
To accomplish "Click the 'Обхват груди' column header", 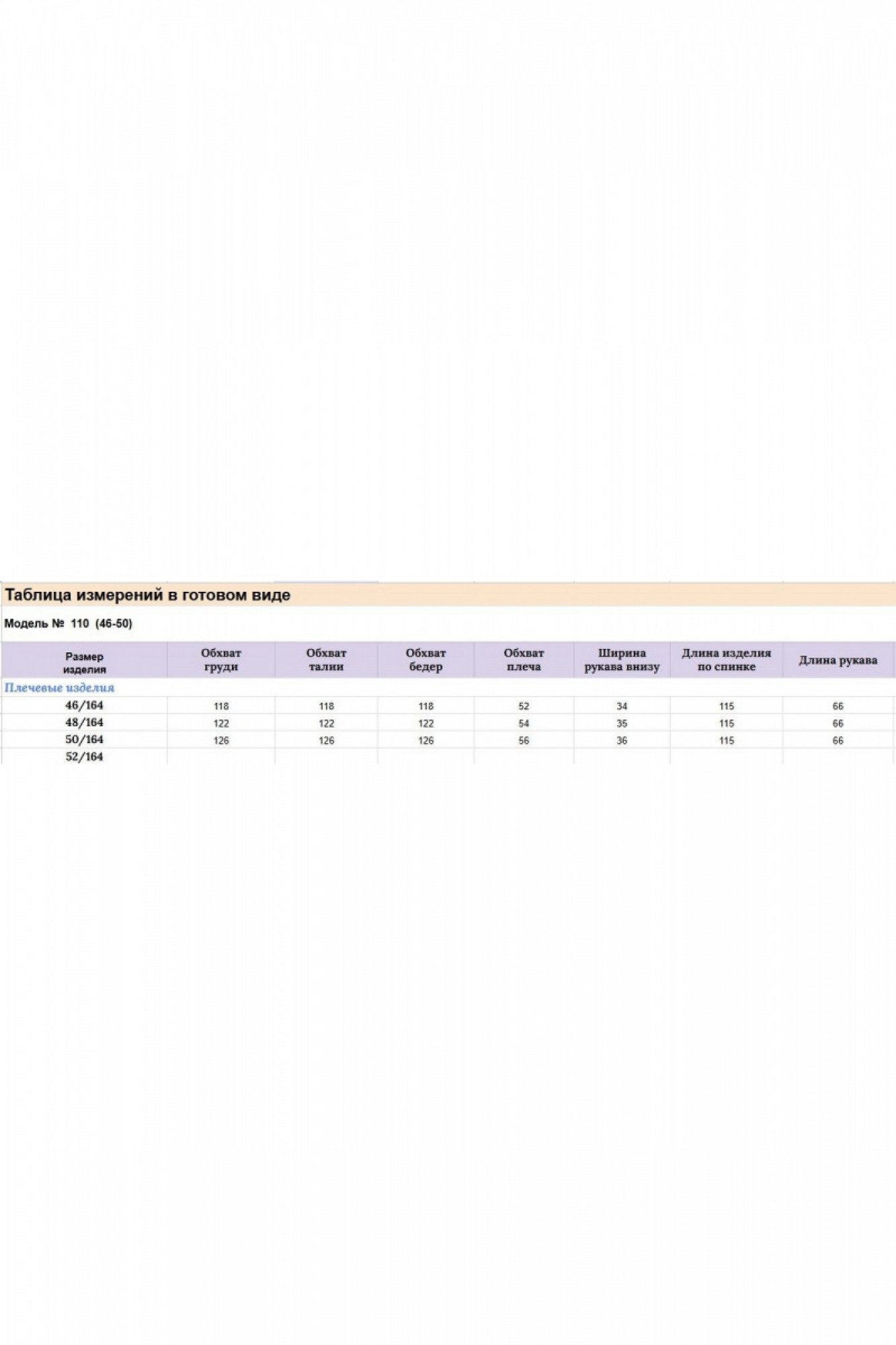I will (x=221, y=660).
